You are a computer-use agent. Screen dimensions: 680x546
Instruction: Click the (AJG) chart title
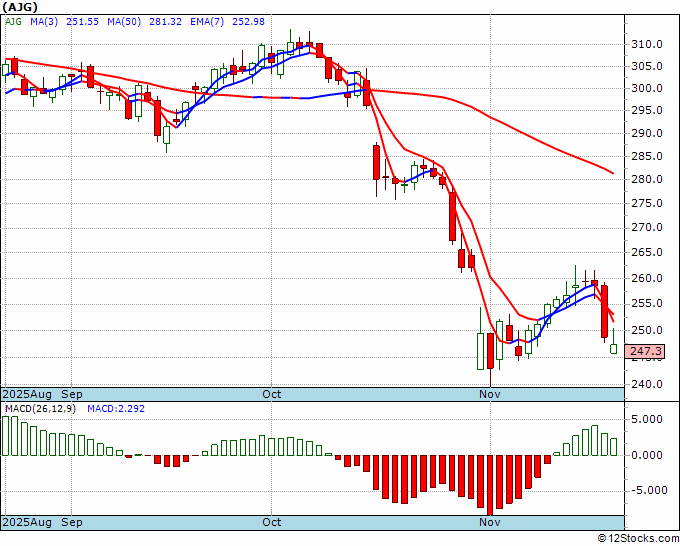click(20, 7)
